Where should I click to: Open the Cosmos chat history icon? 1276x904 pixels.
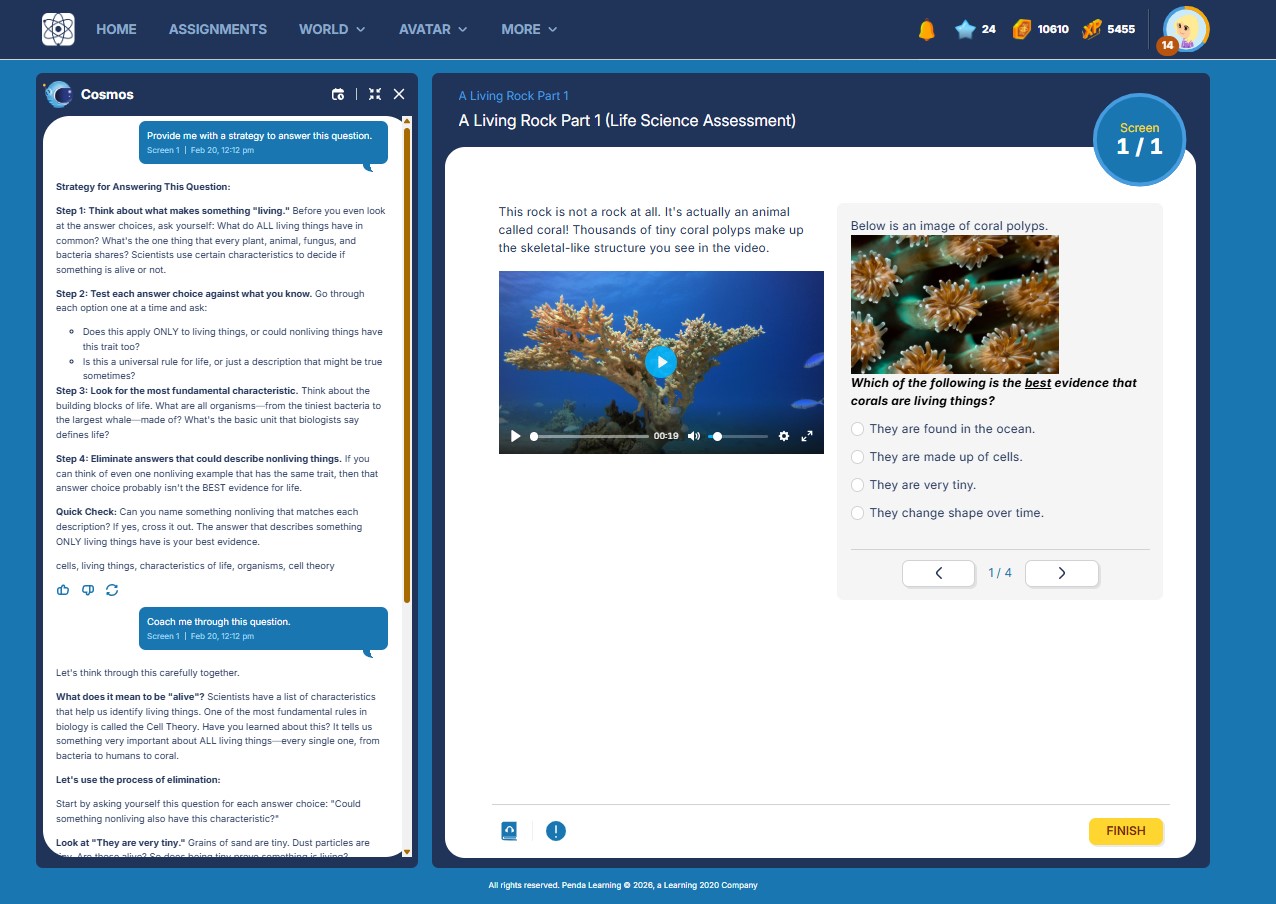coord(338,94)
